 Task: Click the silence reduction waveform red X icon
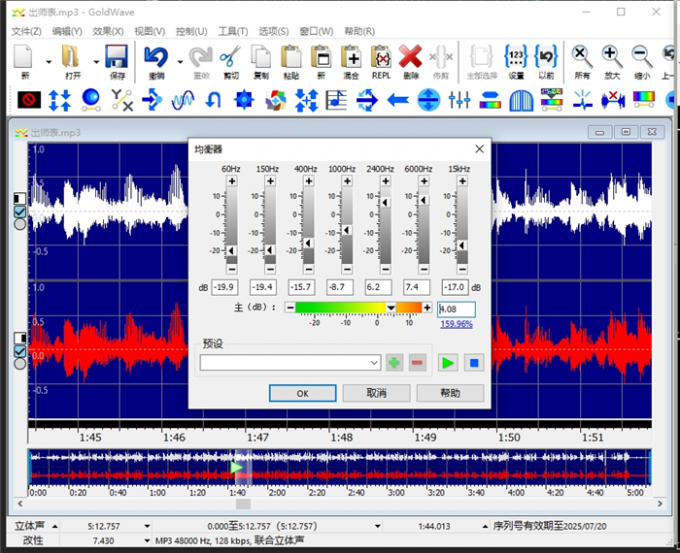coord(613,100)
